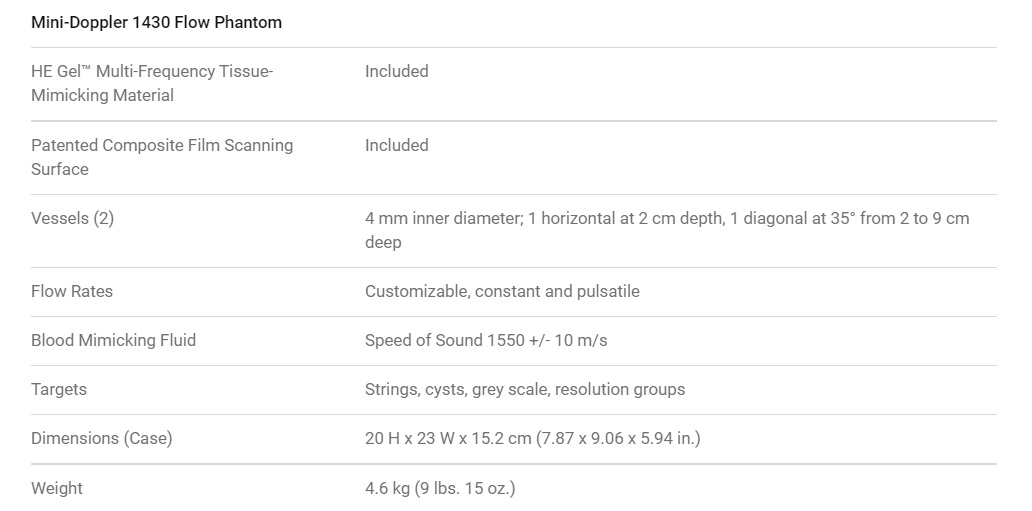Click the Strings, cysts, grey scale text
Viewport: 1032px width, 511px height.
525,390
